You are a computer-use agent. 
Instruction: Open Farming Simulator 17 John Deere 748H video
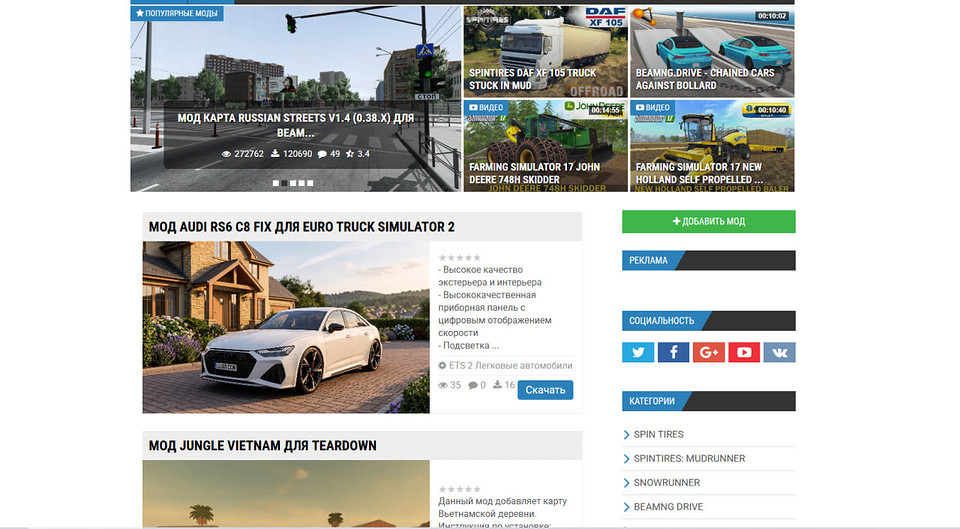coord(546,146)
